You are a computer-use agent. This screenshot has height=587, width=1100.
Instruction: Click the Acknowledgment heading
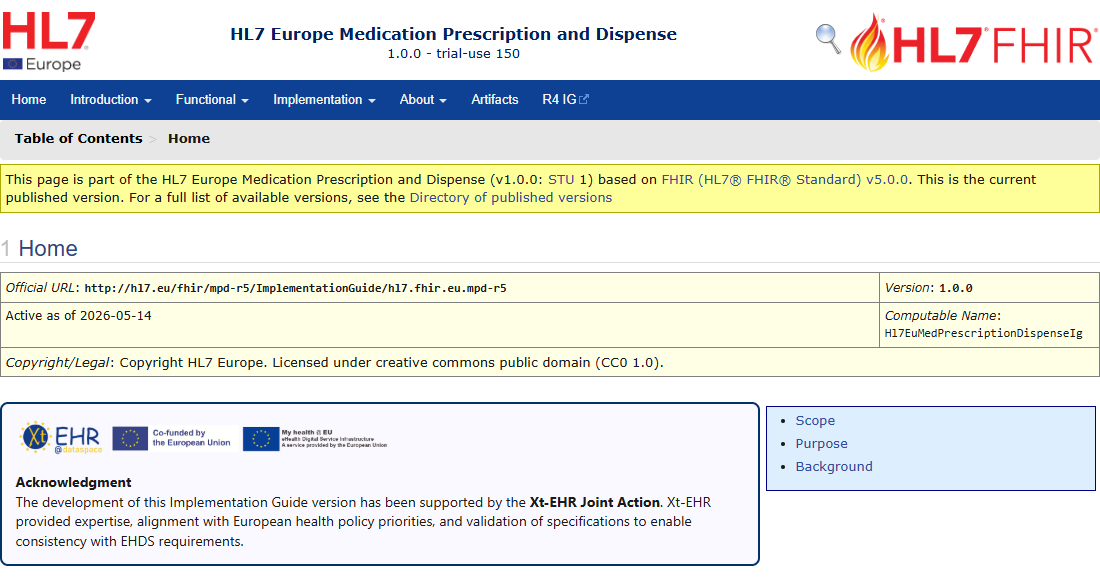pyautogui.click(x=74, y=483)
